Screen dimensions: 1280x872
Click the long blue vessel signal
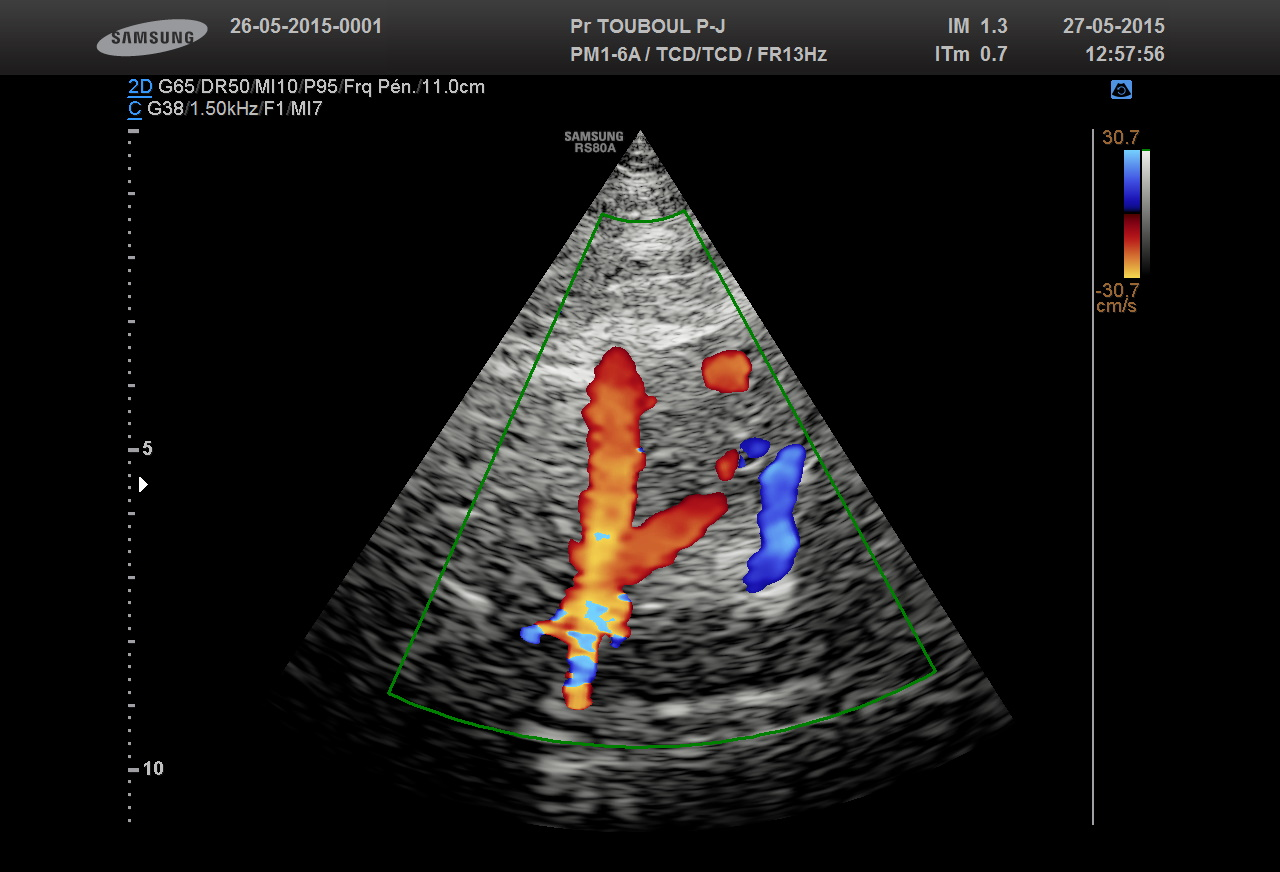775,520
